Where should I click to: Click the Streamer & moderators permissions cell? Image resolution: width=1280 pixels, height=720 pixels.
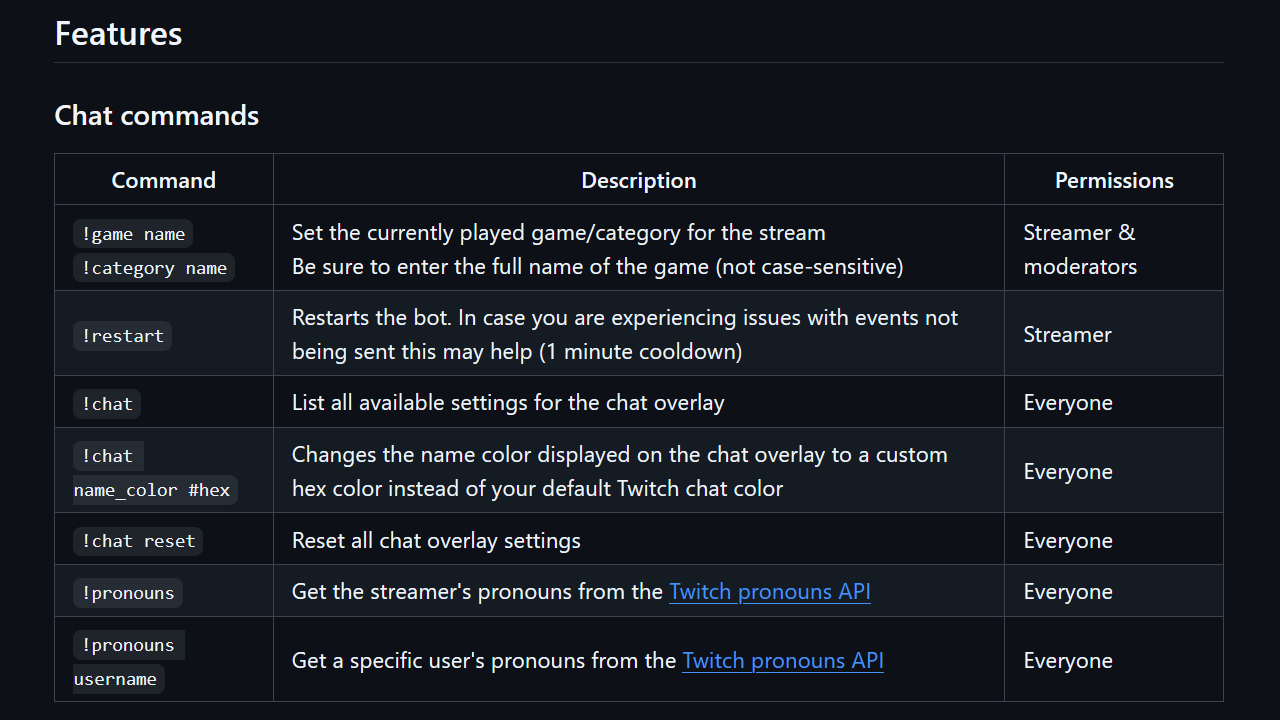[x=1079, y=249]
